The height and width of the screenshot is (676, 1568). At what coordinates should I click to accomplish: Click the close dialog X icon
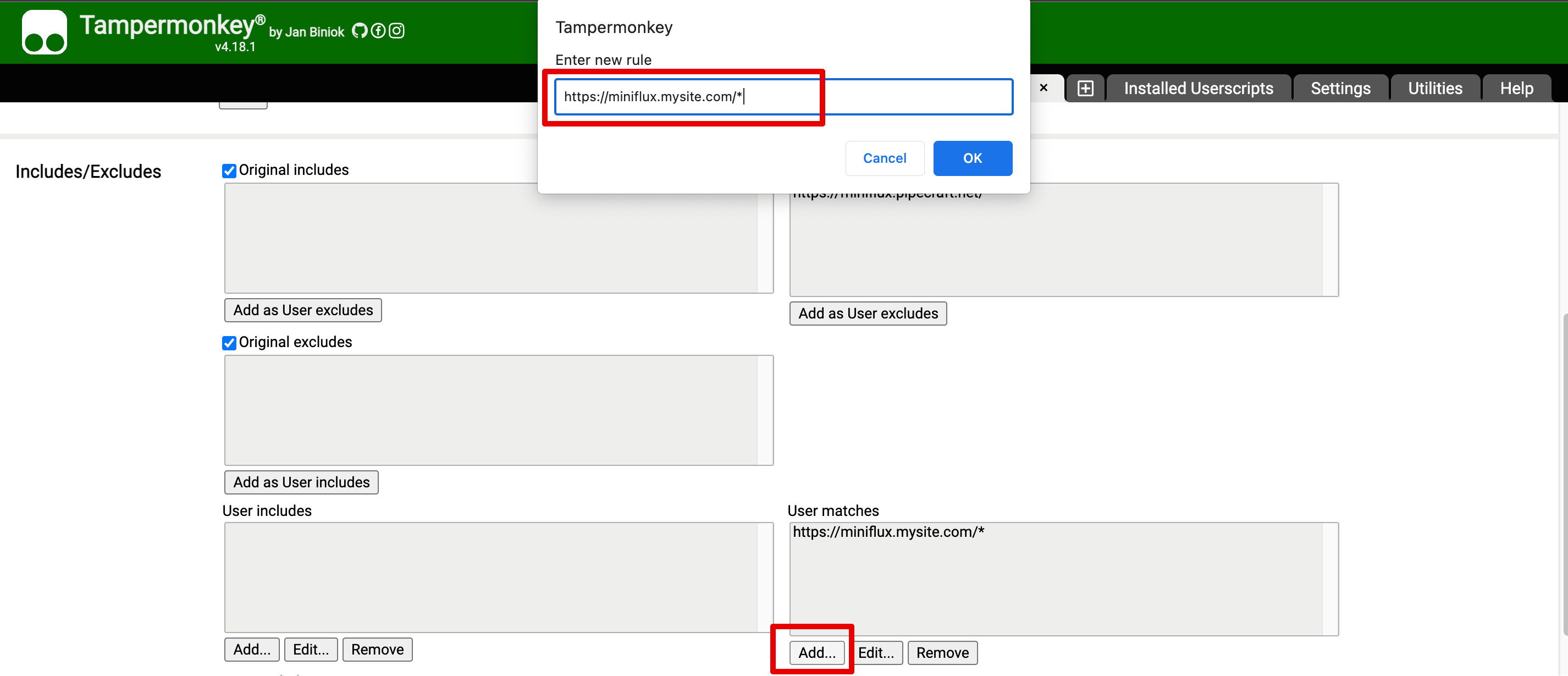[1044, 87]
